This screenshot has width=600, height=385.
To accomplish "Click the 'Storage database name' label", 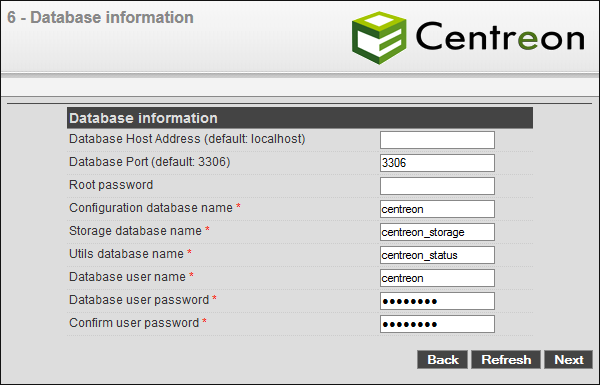I will click(x=135, y=231).
